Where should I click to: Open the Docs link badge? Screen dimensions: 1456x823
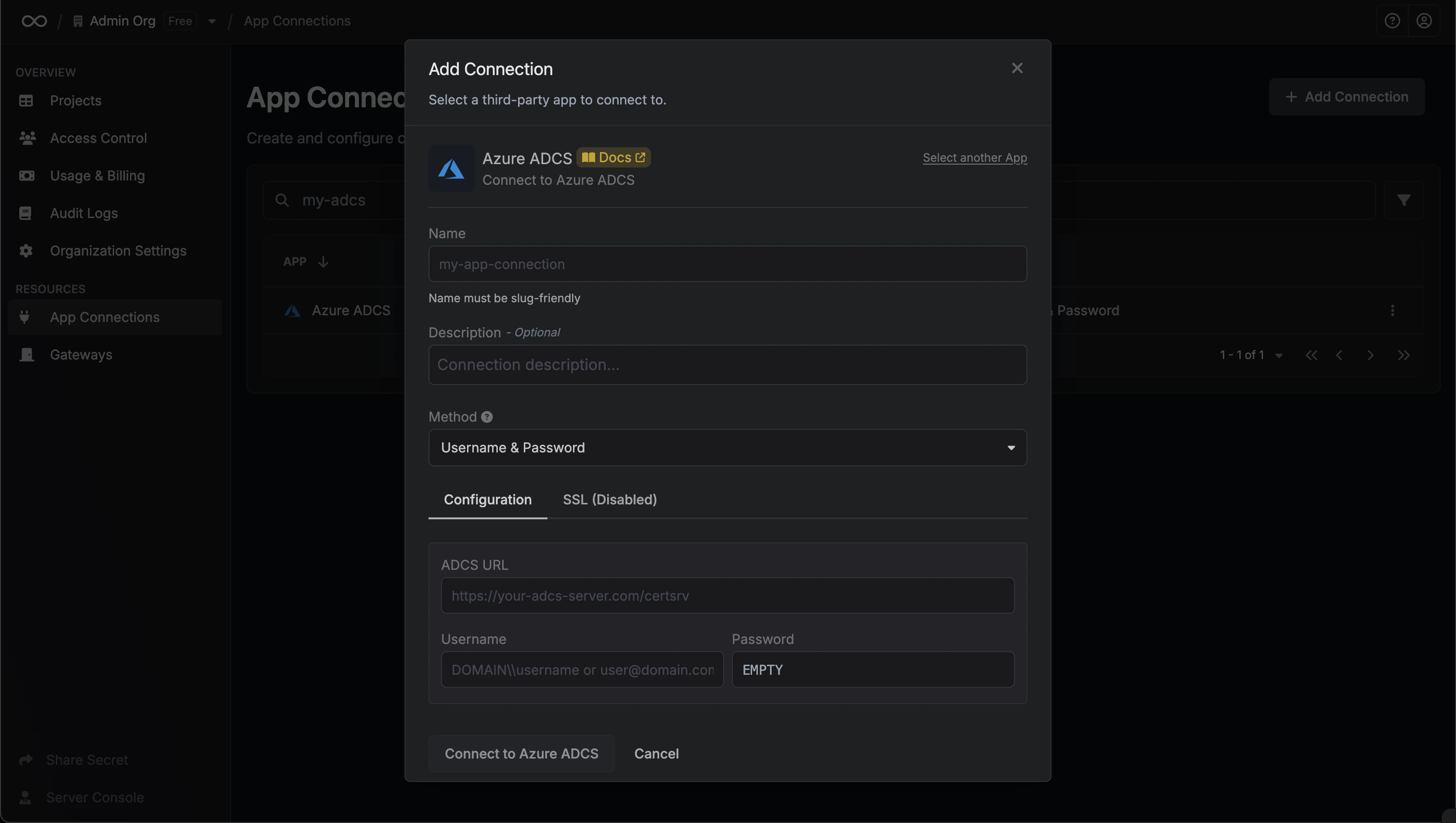pos(613,157)
